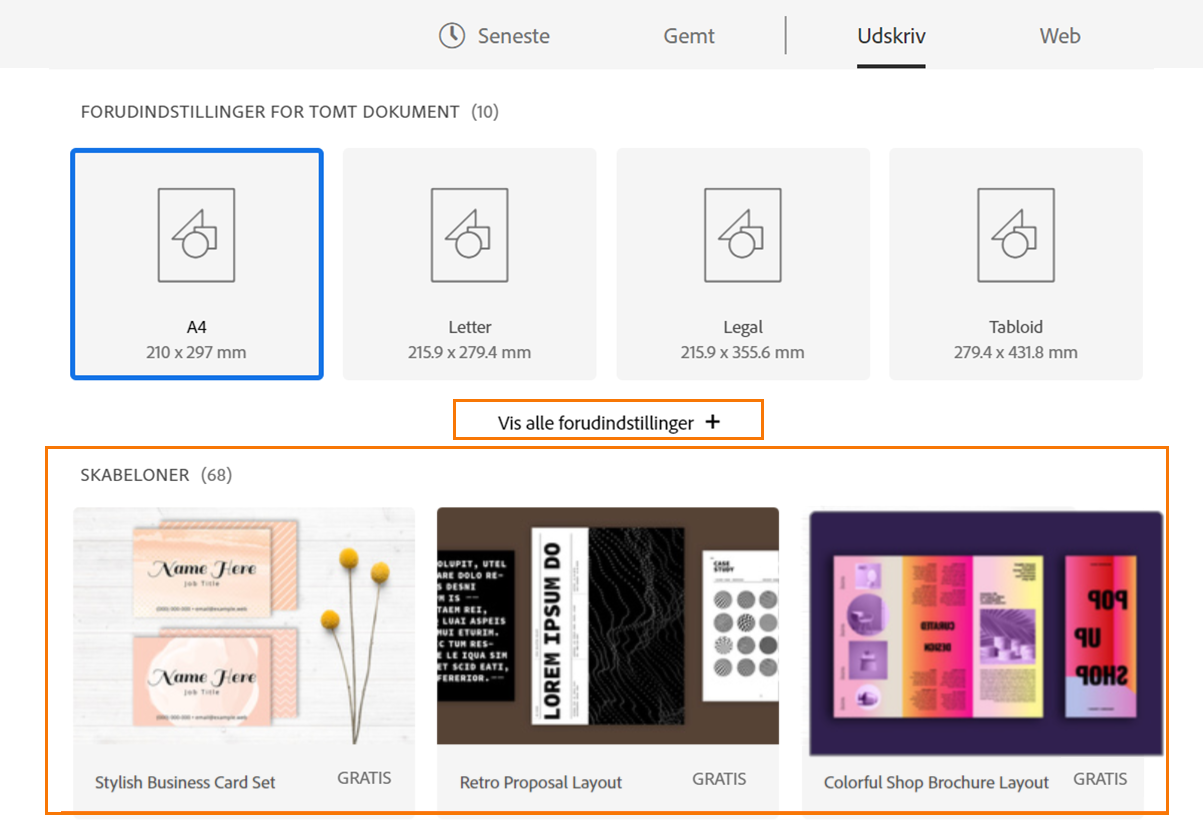
Task: Click the 210 x 297 mm dimensions text
Action: pyautogui.click(x=196, y=352)
